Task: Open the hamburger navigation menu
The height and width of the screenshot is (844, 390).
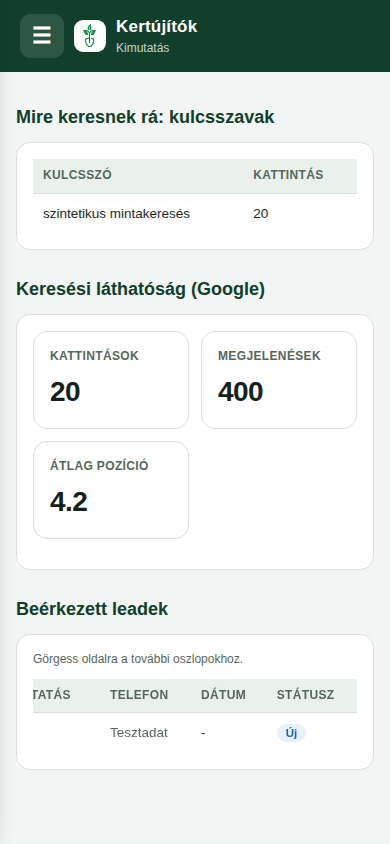Action: (x=42, y=36)
